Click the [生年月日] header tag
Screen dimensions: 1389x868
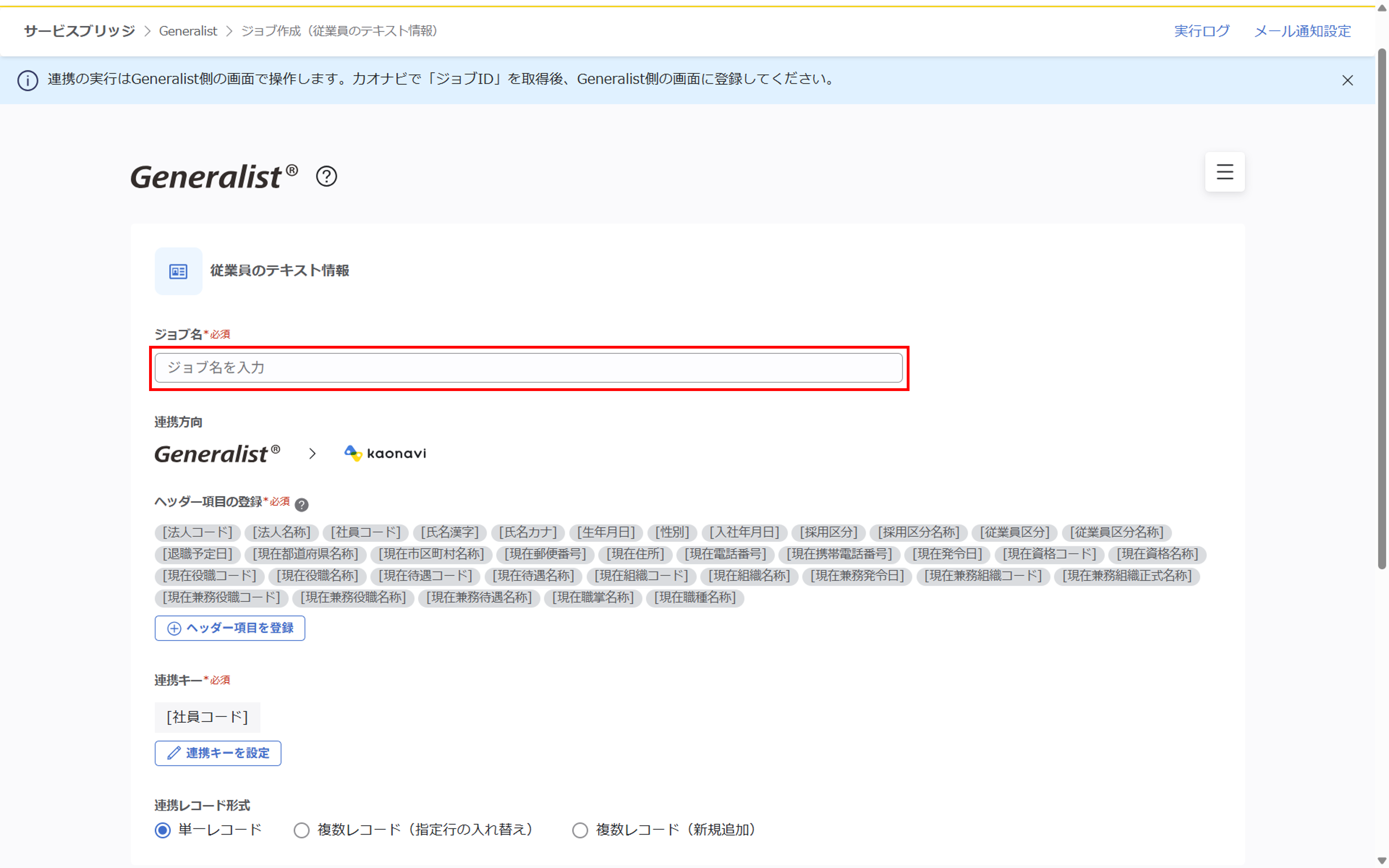[606, 532]
